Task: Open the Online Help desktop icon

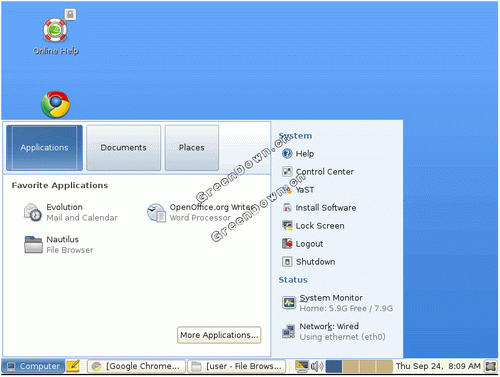Action: tap(56, 33)
